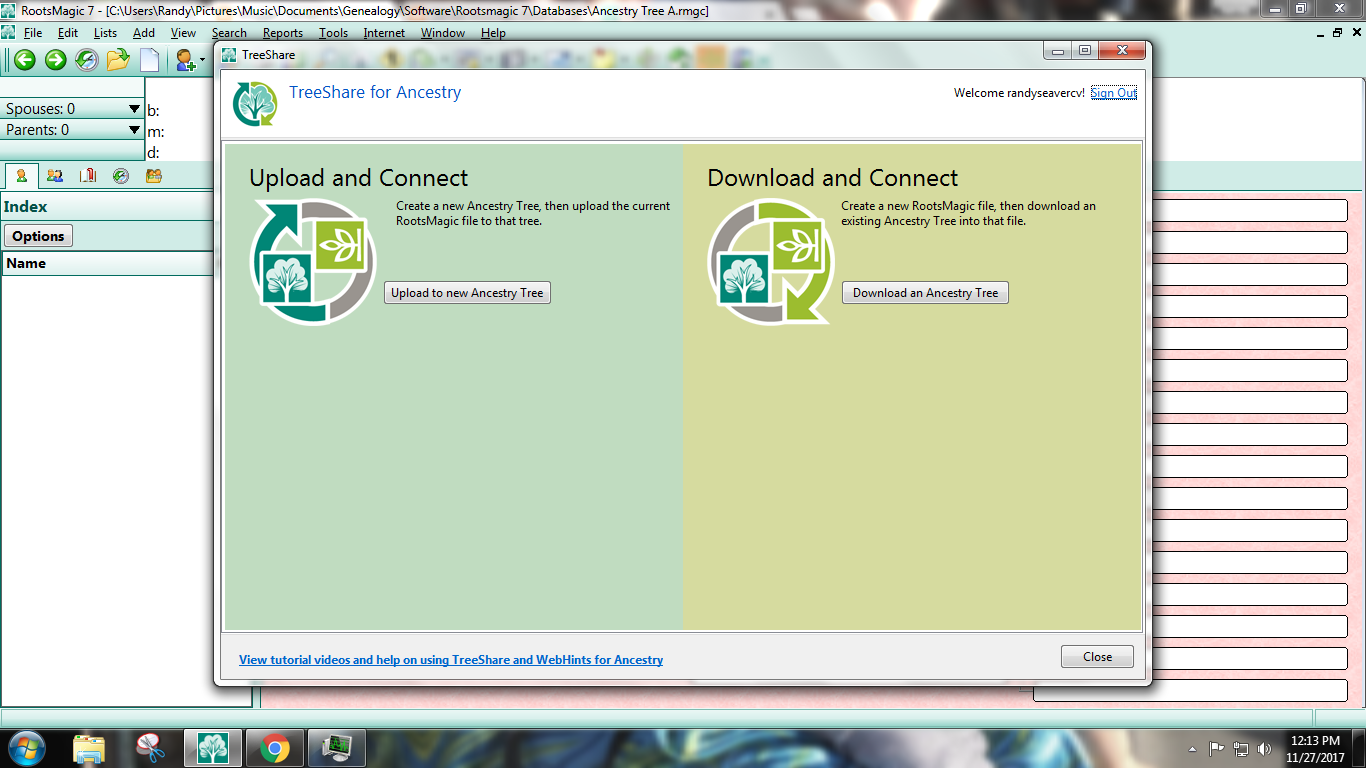The height and width of the screenshot is (768, 1366).
Task: Click the RootsMagic icon in the menu bar
Action: (x=8, y=33)
